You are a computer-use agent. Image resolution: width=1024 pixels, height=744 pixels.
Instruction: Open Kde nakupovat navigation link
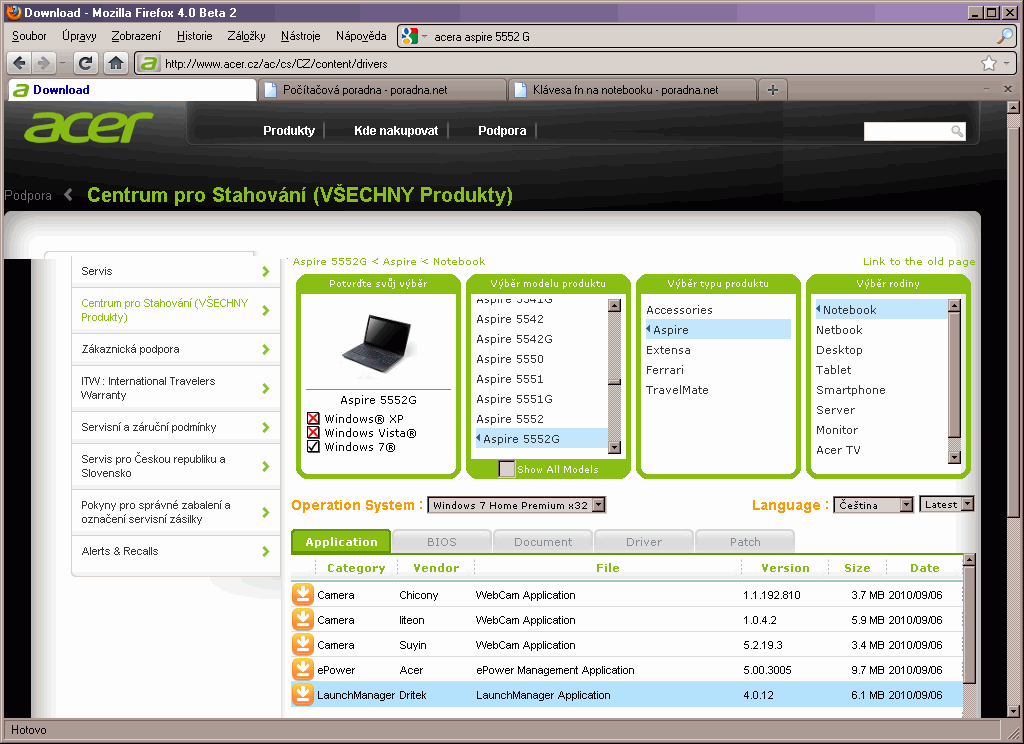tap(396, 131)
